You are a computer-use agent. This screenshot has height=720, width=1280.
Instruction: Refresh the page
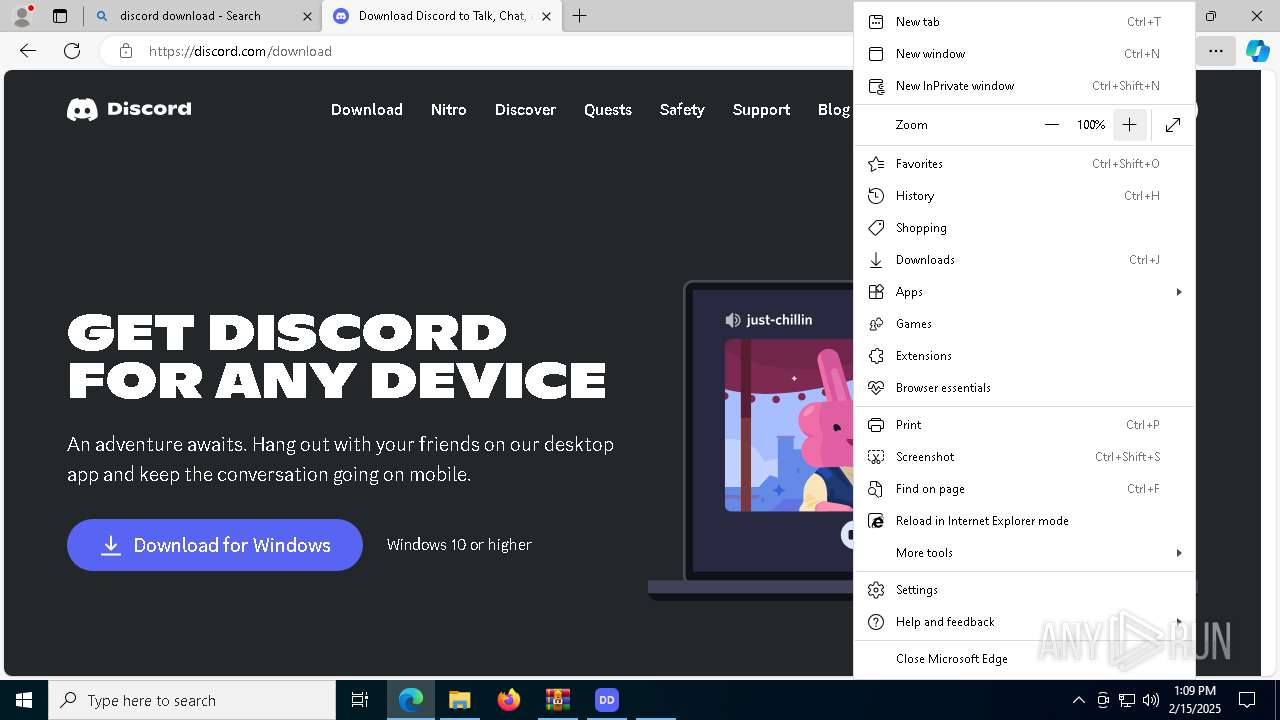72,51
